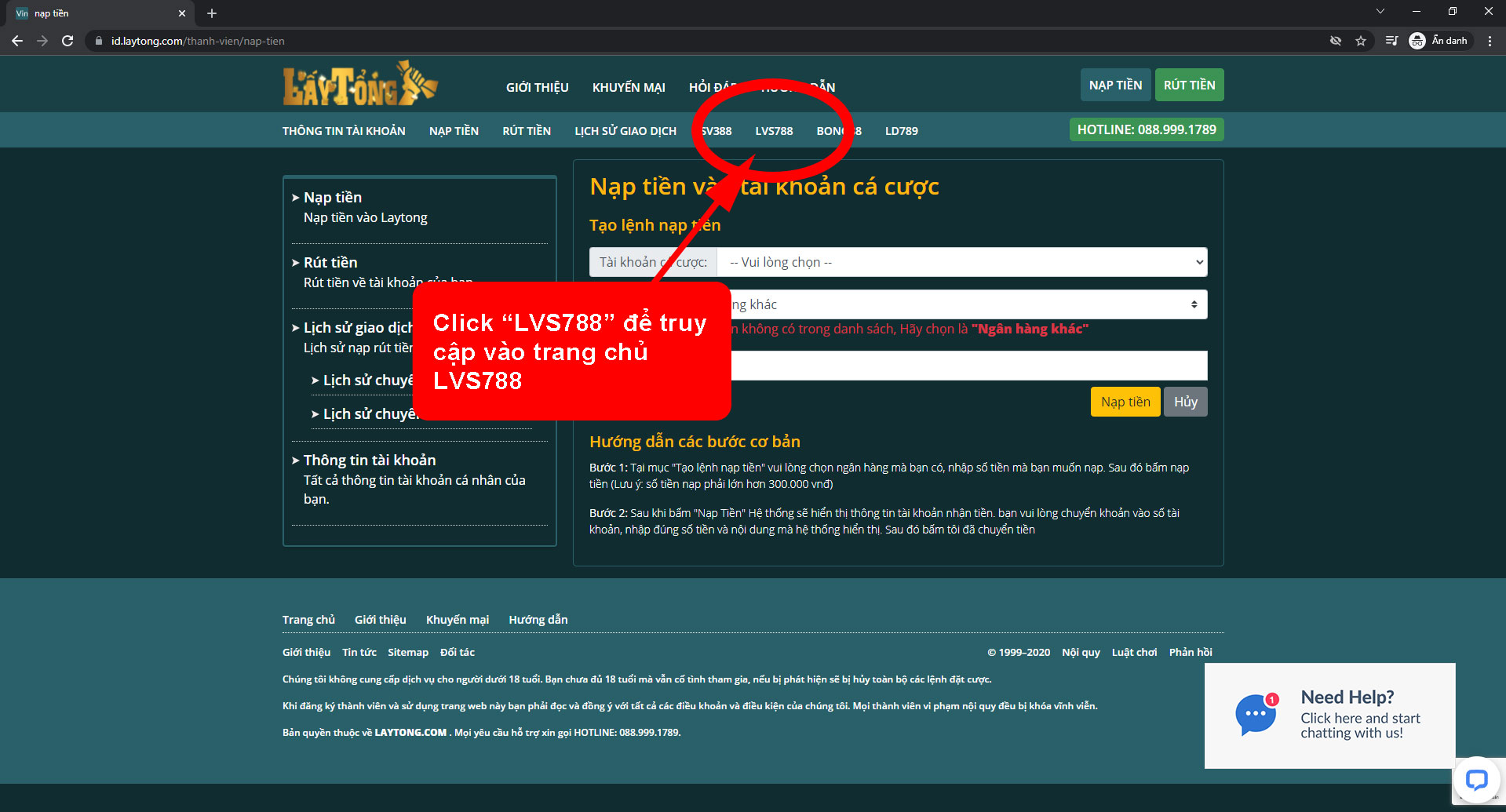Image resolution: width=1506 pixels, height=812 pixels.
Task: Click the Hủy cancel button
Action: [1186, 402]
